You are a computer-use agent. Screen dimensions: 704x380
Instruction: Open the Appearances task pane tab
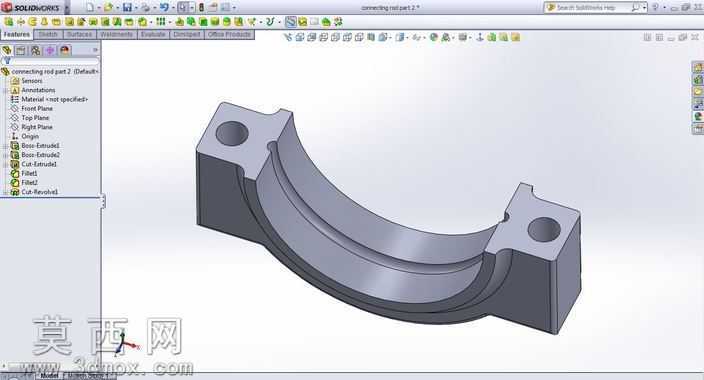(698, 116)
